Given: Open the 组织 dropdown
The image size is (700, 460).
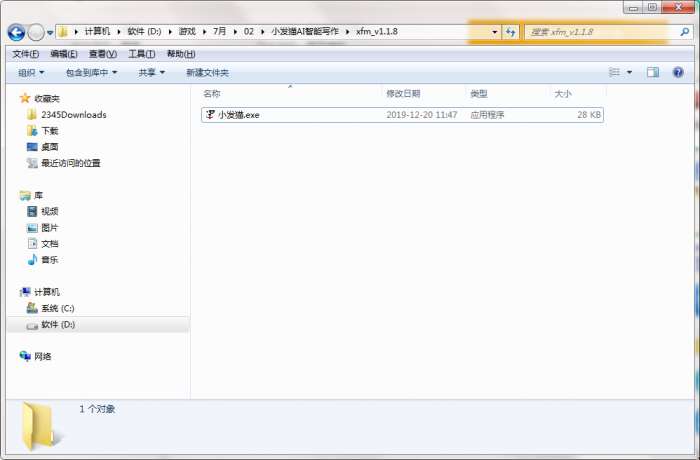Looking at the screenshot, I should [31, 72].
